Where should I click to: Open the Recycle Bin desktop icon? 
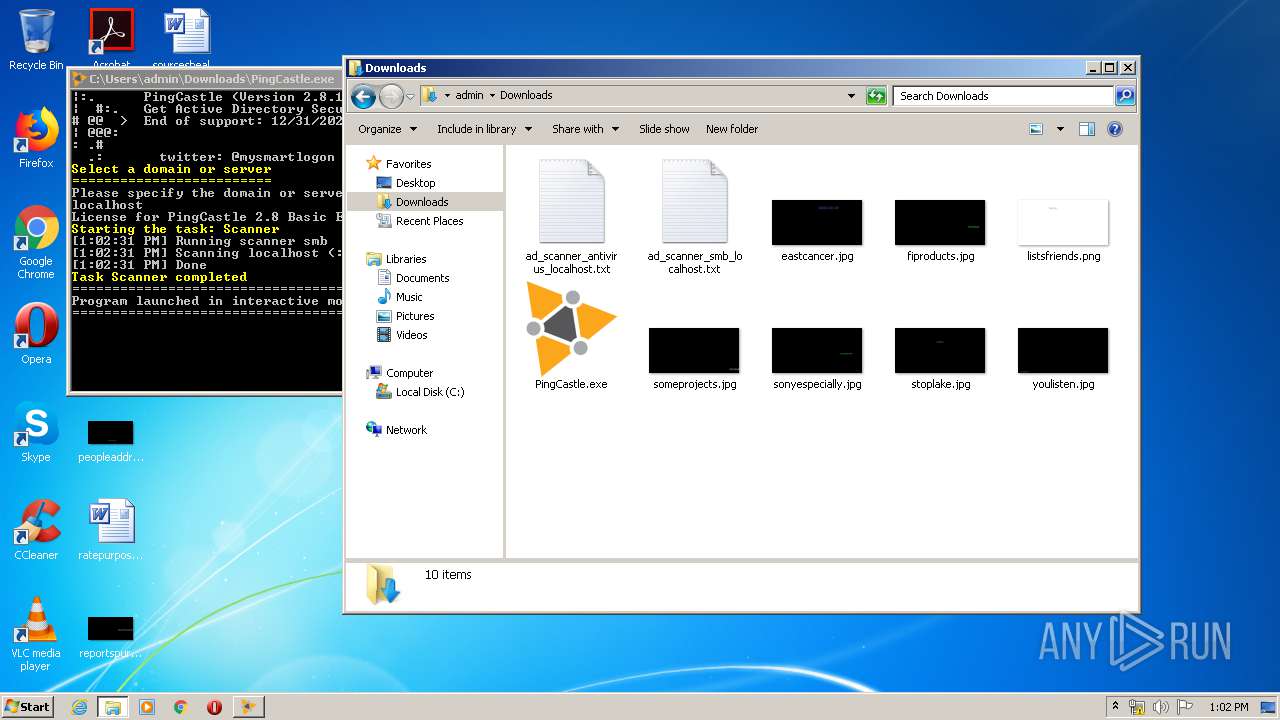pos(36,40)
